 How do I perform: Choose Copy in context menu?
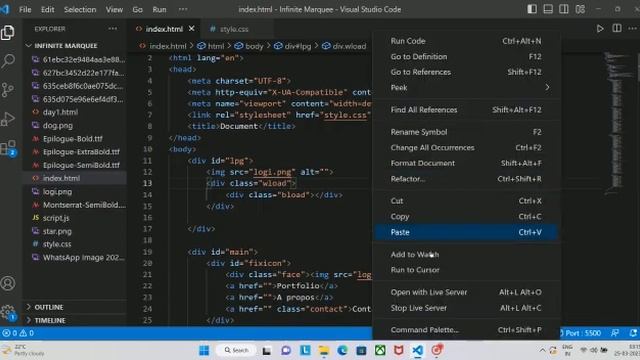tap(466, 216)
